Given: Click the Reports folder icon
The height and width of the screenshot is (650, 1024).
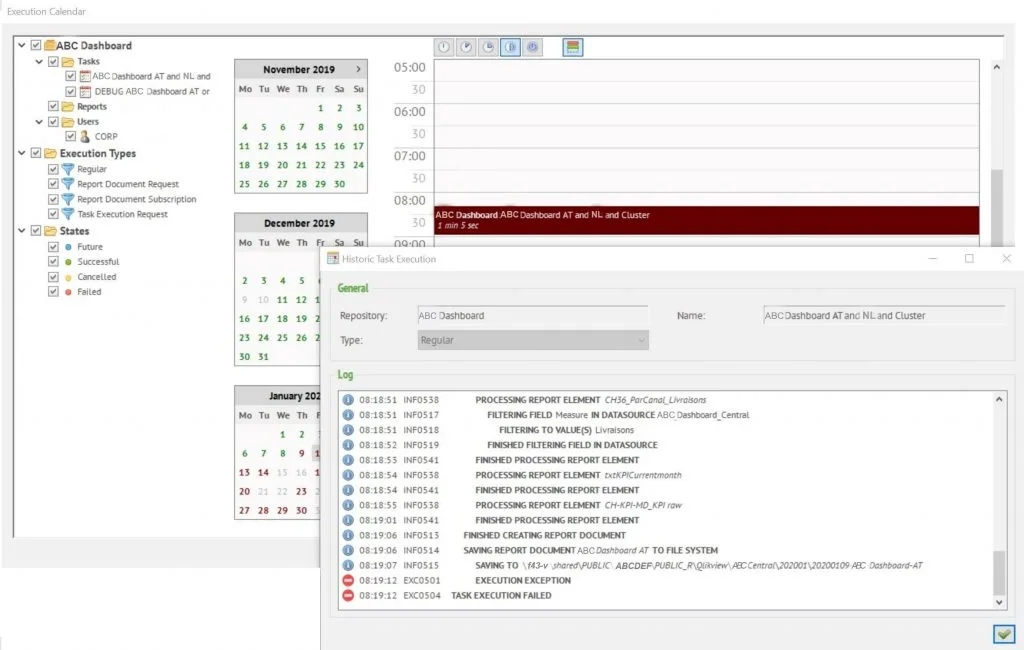Looking at the screenshot, I should (x=68, y=106).
